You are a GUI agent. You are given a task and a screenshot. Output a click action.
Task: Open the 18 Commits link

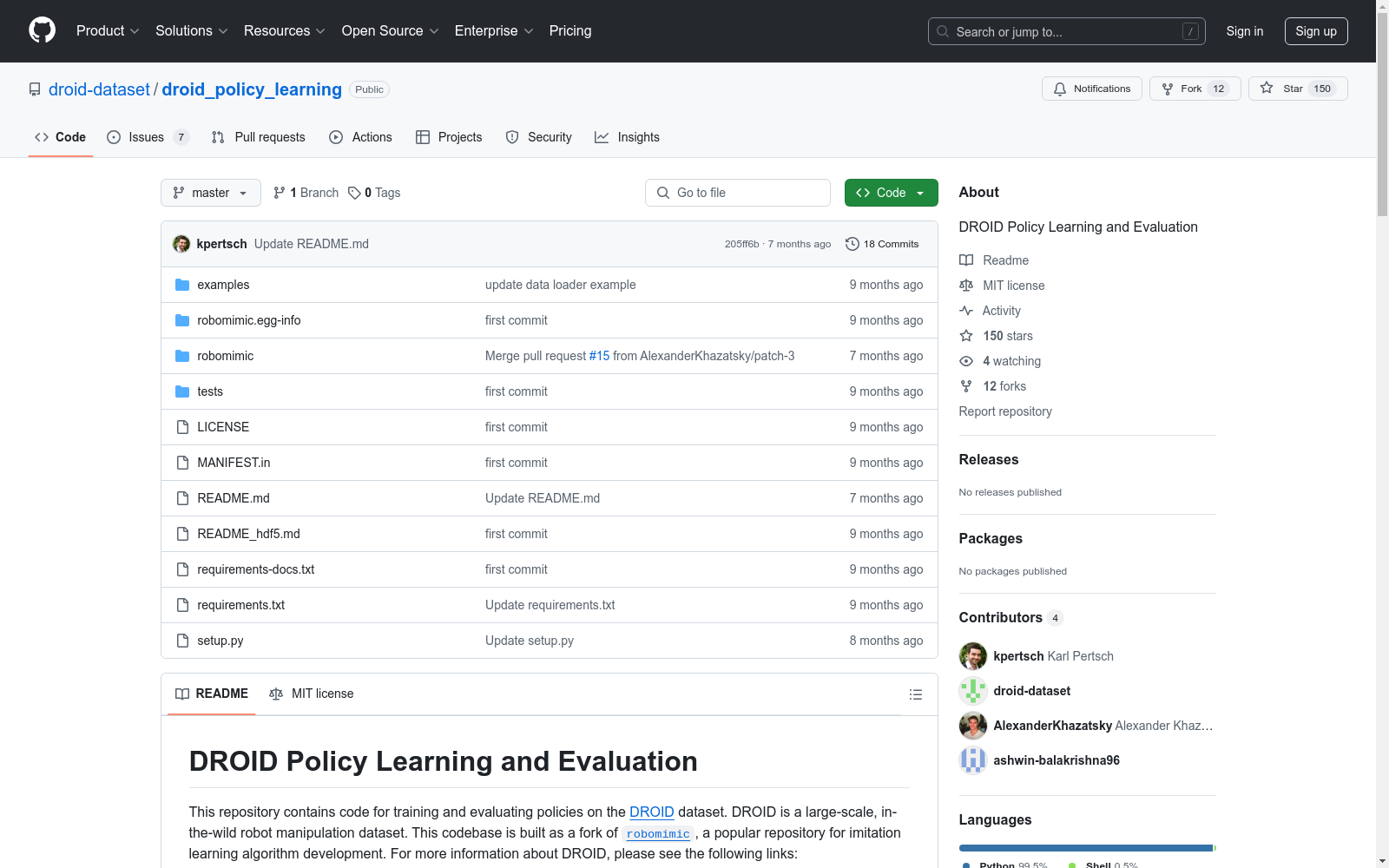pos(882,244)
